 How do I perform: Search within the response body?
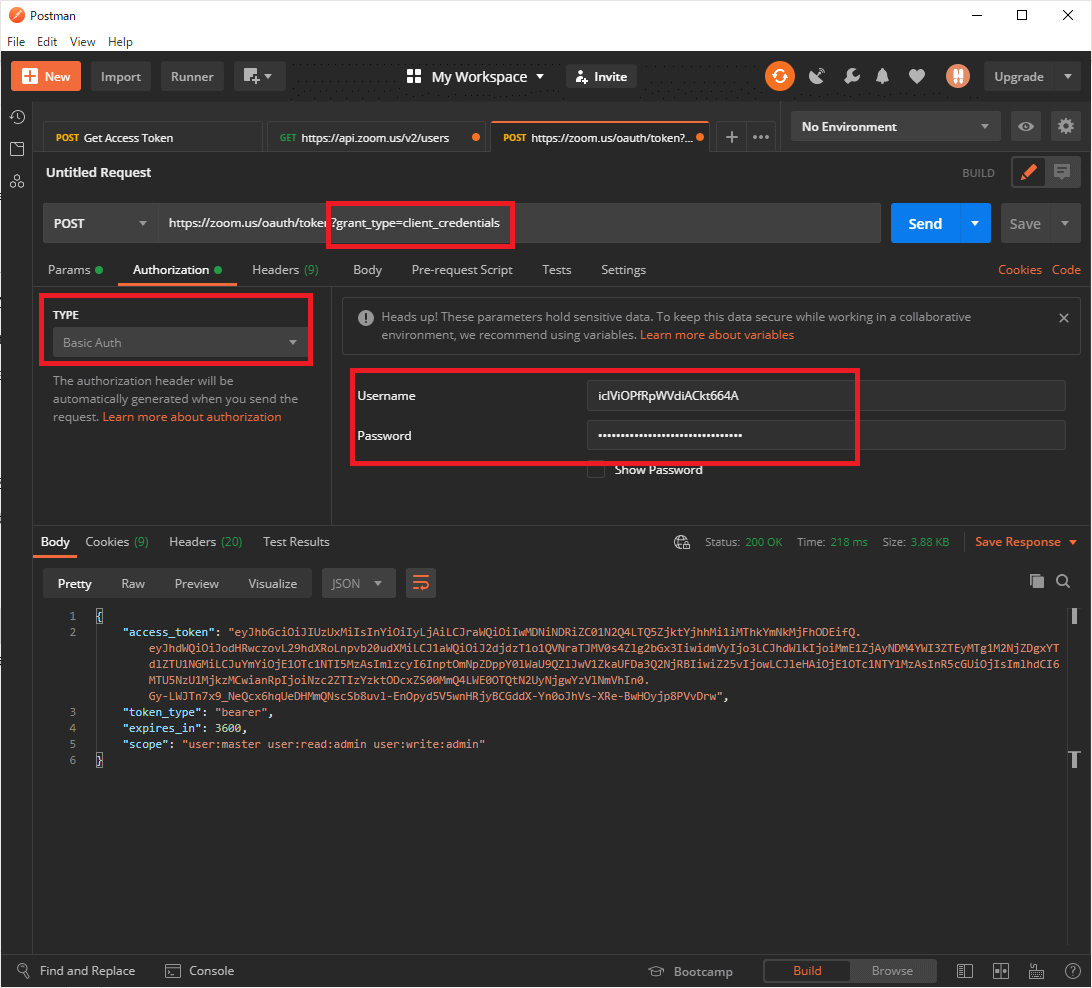[x=1063, y=581]
